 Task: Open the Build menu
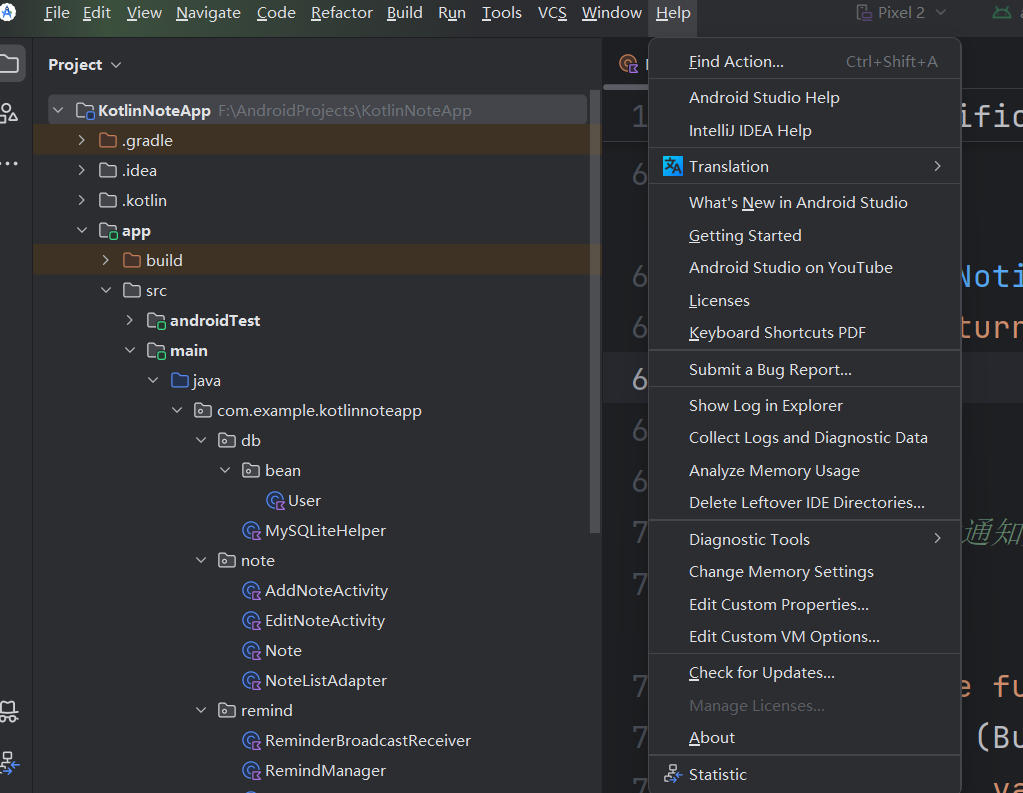click(405, 13)
